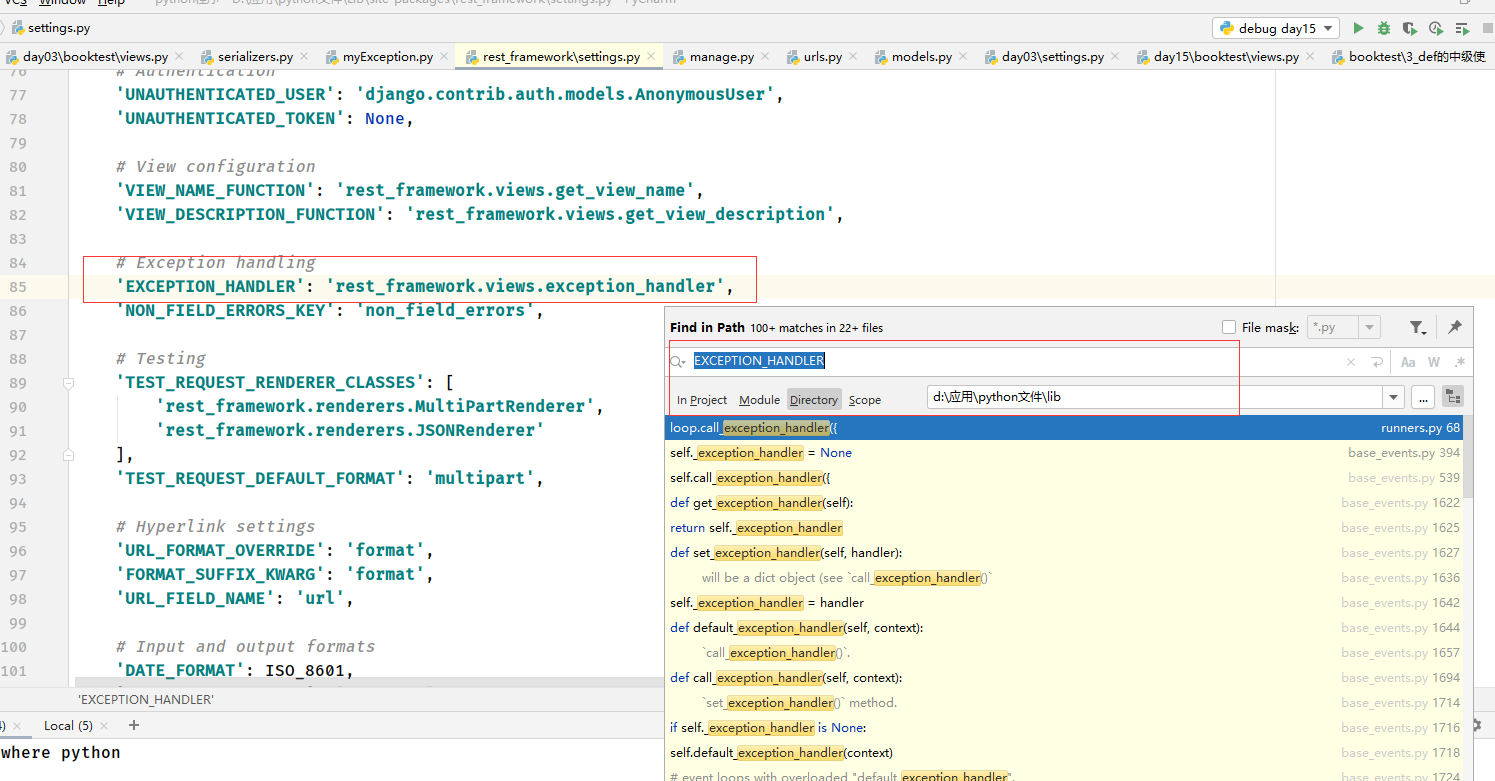
Task: Select Scope search option
Action: point(865,400)
